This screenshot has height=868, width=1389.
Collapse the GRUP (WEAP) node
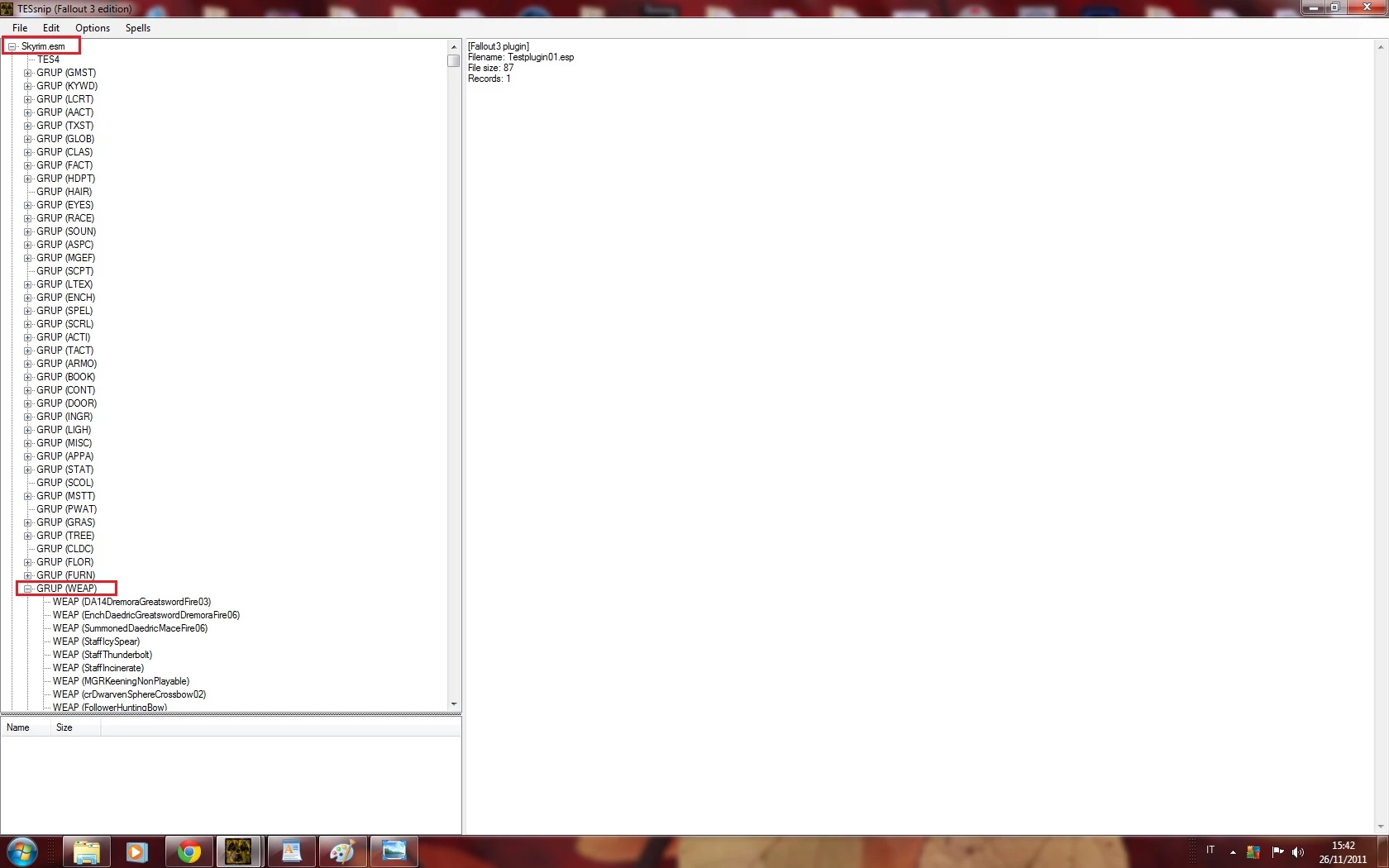27,589
